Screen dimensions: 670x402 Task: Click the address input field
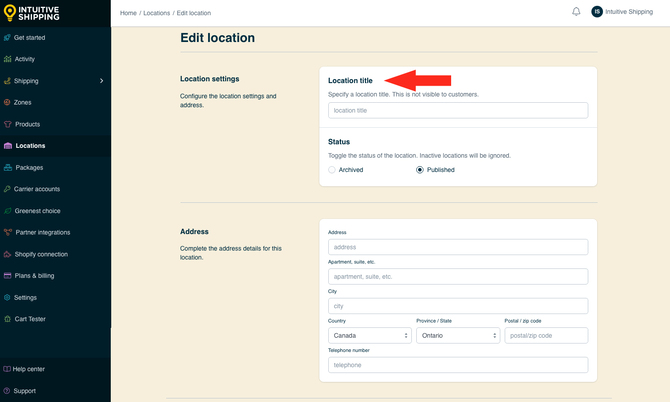458,247
